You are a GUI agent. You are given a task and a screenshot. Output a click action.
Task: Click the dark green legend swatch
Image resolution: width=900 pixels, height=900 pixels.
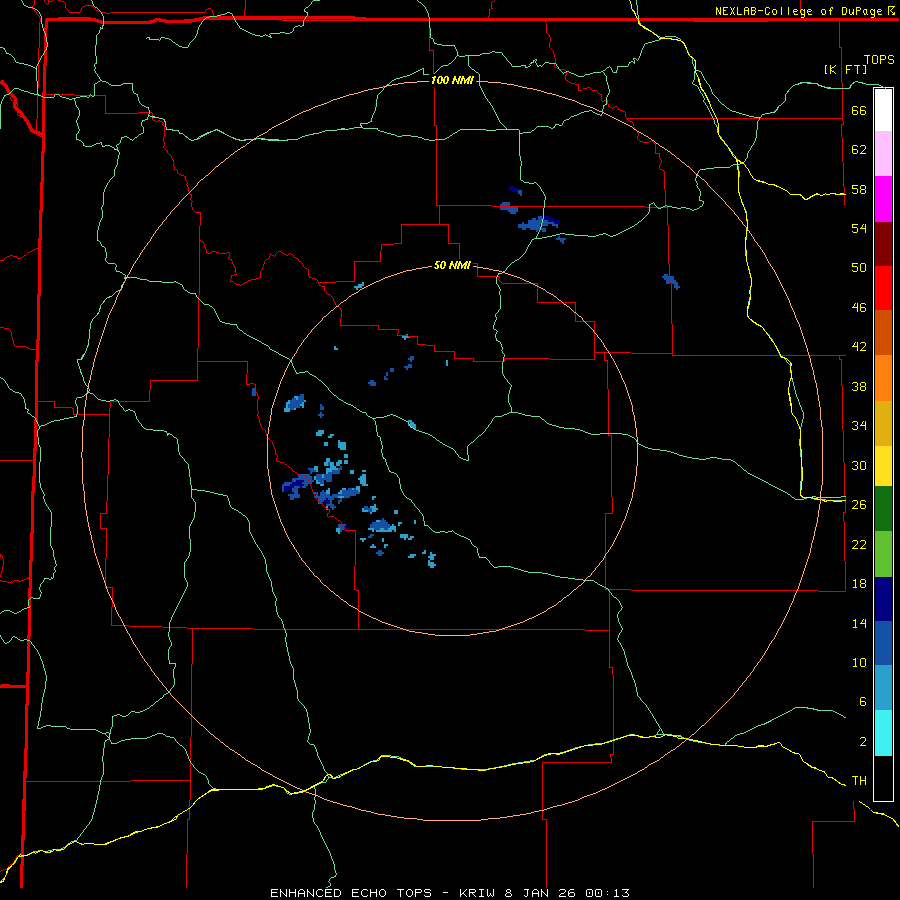pos(883,508)
